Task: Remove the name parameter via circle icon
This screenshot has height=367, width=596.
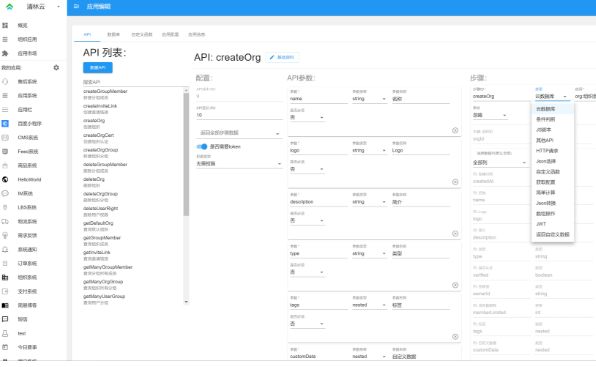Action: point(455,130)
